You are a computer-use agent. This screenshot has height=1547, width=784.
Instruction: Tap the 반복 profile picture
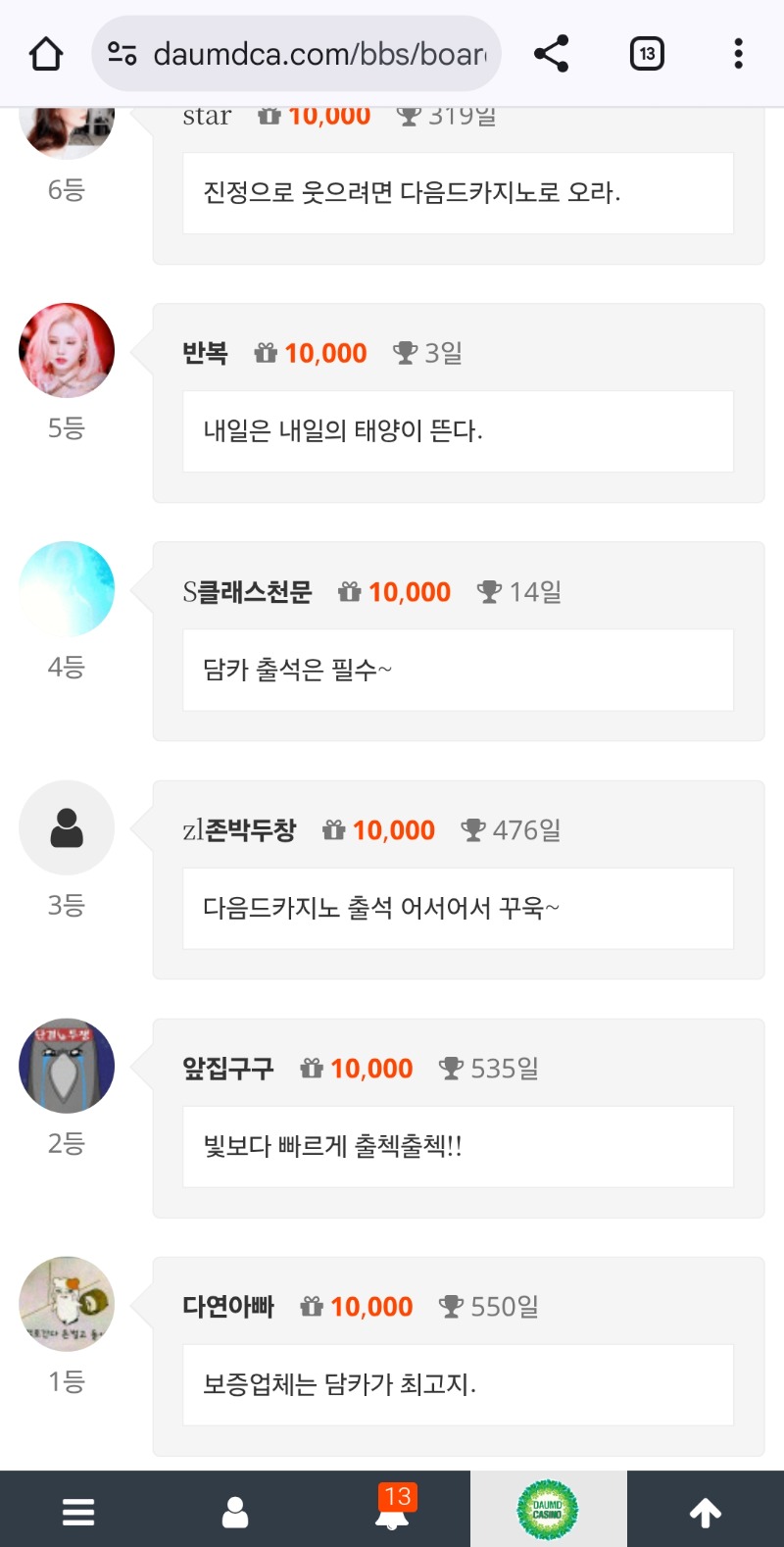(x=67, y=351)
